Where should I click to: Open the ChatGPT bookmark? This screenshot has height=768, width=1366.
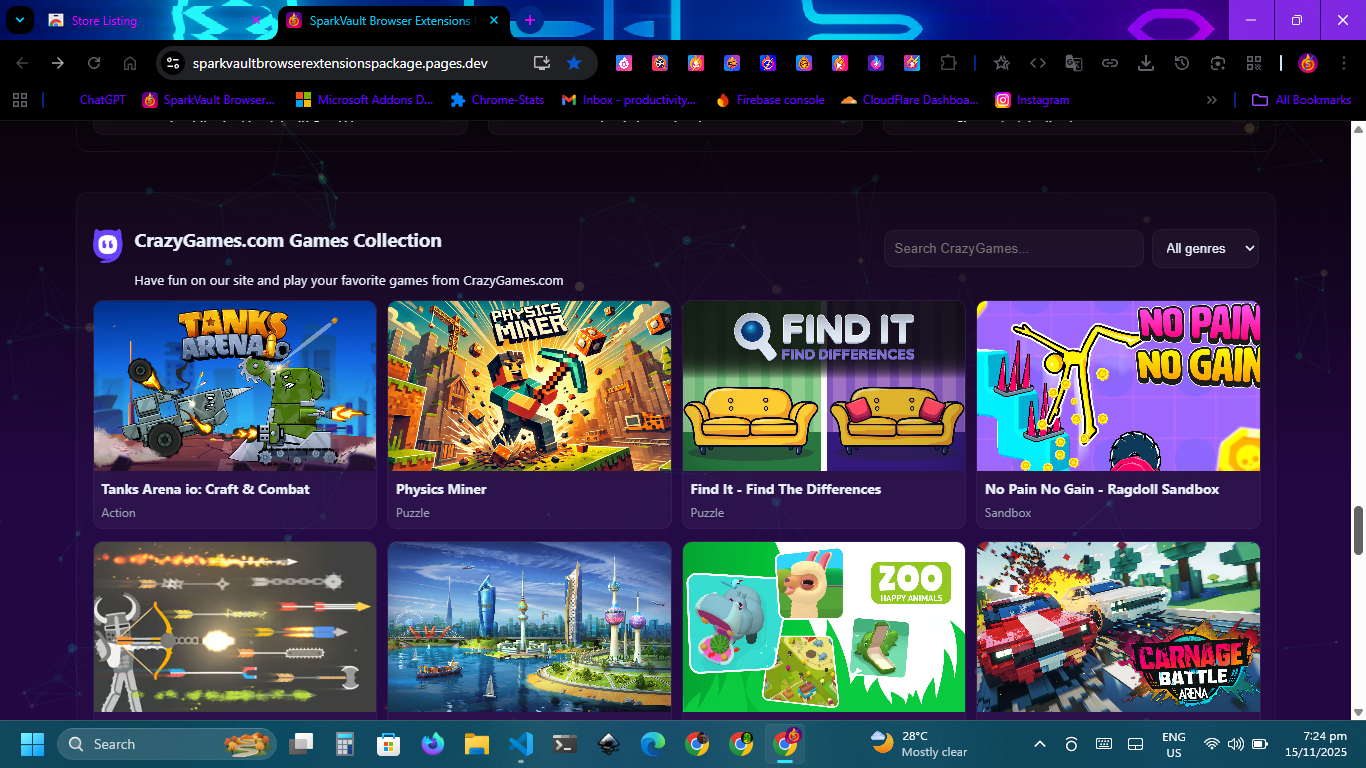[101, 100]
